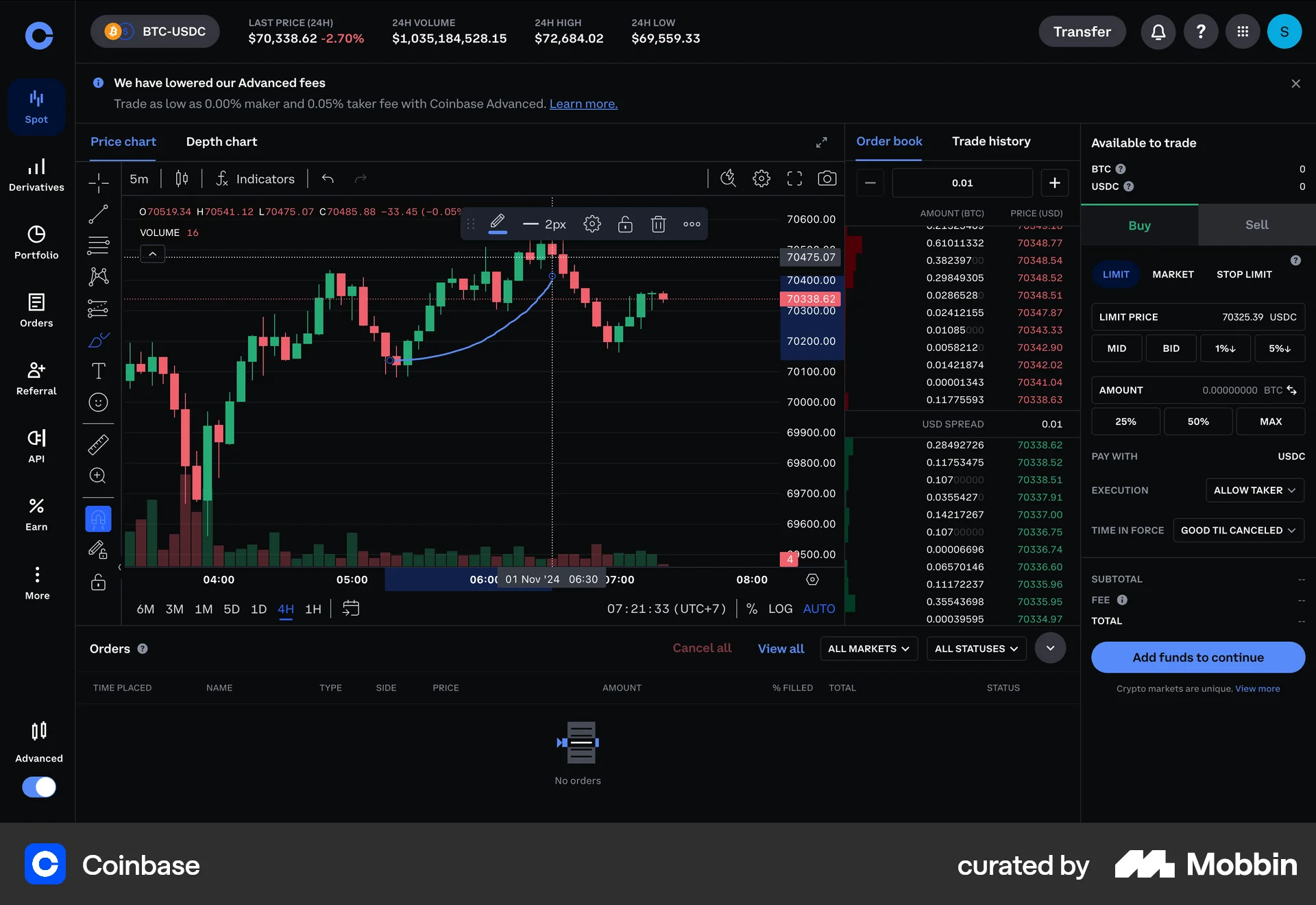Enter fullscreen chart mode
This screenshot has height=905, width=1316.
point(794,178)
